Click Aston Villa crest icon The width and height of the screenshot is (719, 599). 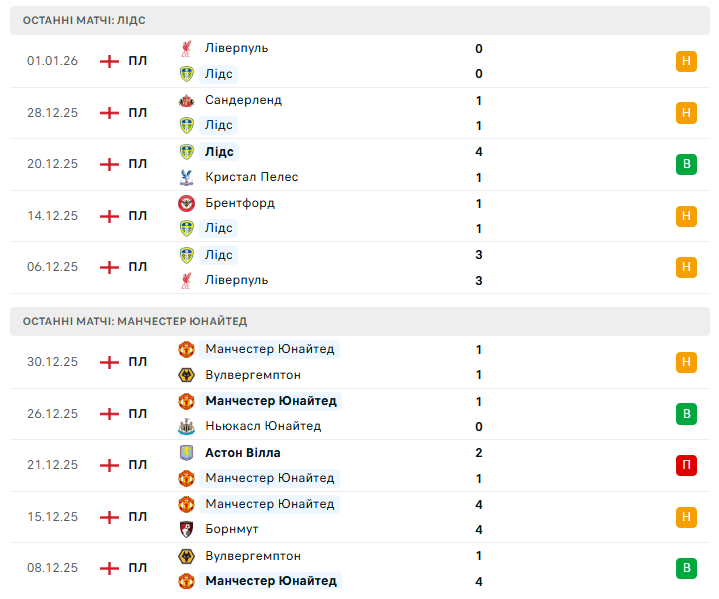tap(186, 453)
